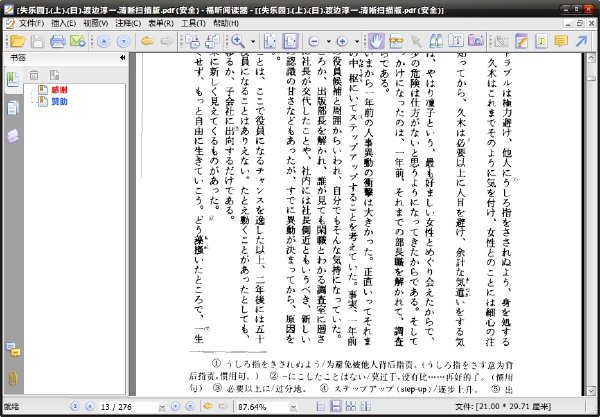Screen dimensions: 600x417
Task: Click the Email envelope icon in the toolbar
Action: tap(78, 41)
